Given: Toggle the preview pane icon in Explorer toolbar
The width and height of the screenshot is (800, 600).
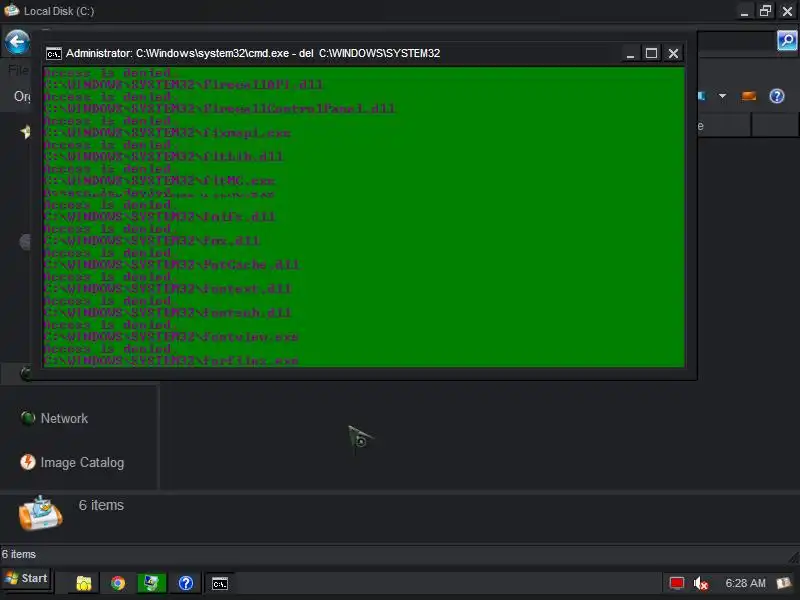Looking at the screenshot, I should (748, 96).
